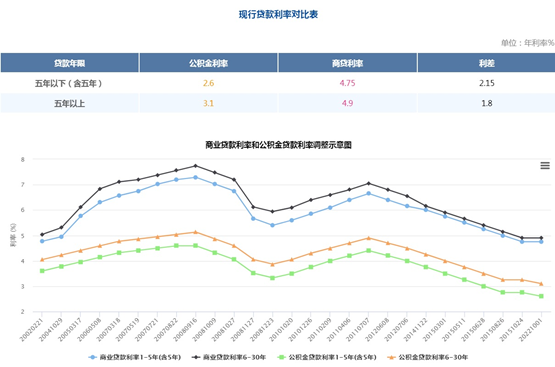Toggle 商业贷款利率1-5年 legend series
The height and width of the screenshot is (367, 555).
point(135,357)
